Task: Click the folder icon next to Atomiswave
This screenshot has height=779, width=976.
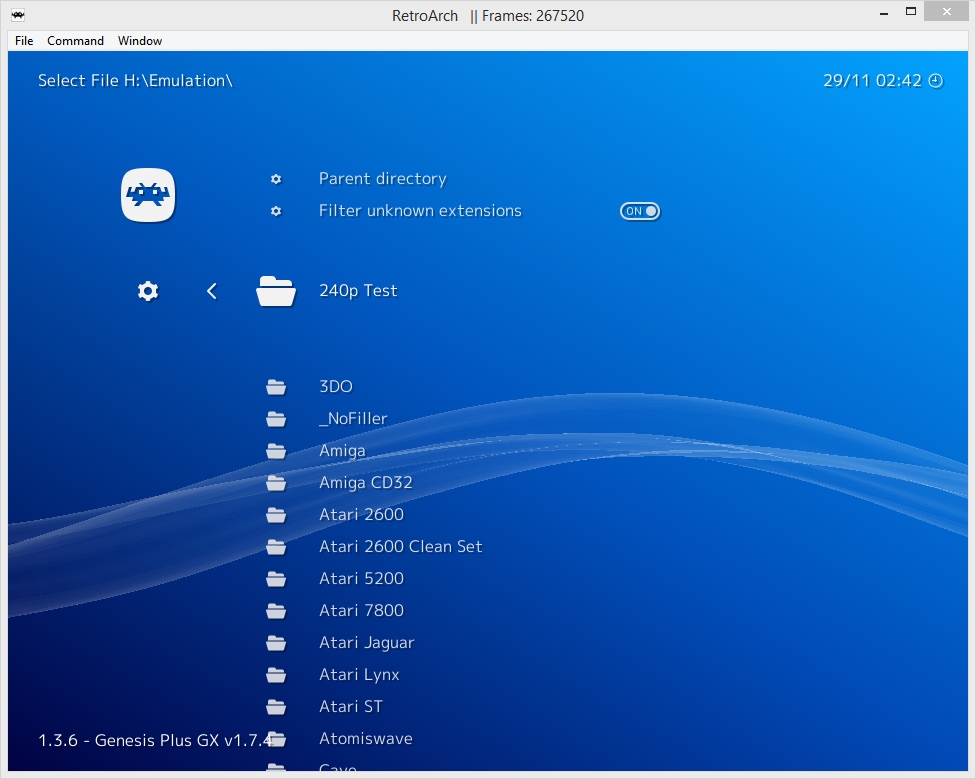Action: pyautogui.click(x=277, y=739)
